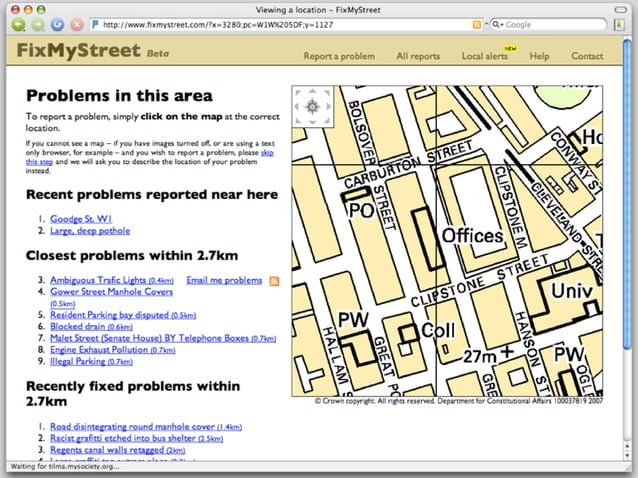Click the browser Forward arrow button
The image size is (638, 478).
click(37, 24)
